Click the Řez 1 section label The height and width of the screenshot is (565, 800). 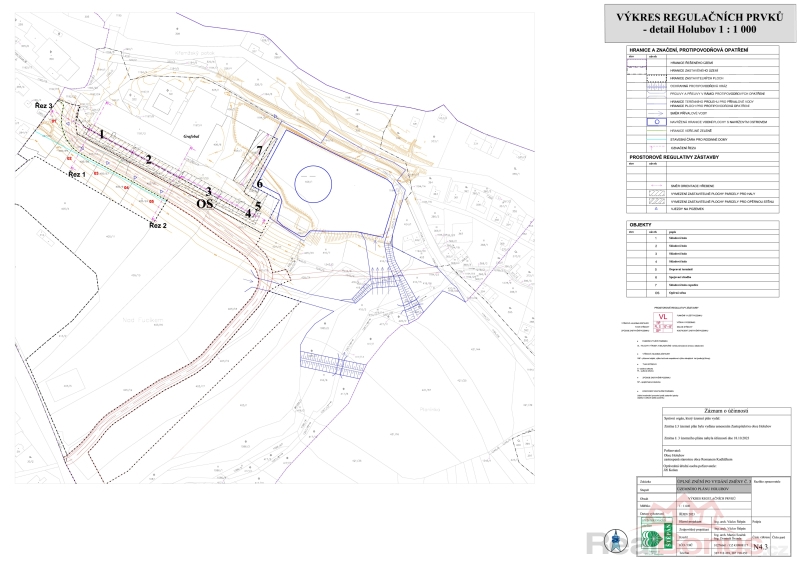[77, 174]
